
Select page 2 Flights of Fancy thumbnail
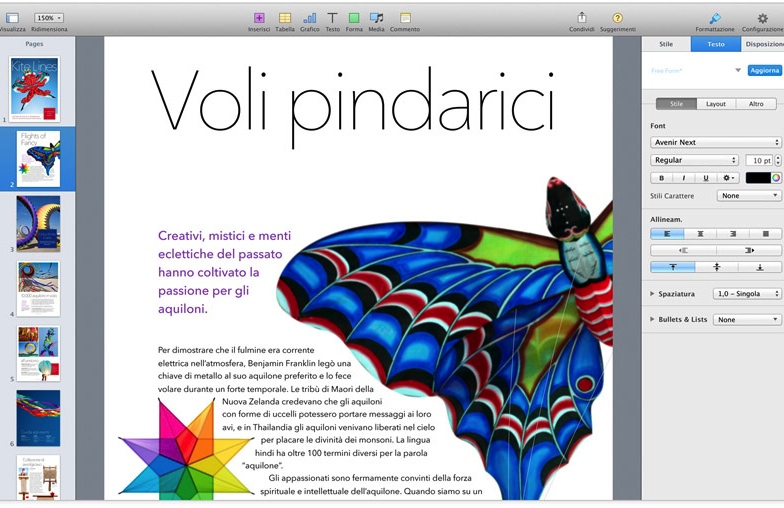(x=38, y=158)
